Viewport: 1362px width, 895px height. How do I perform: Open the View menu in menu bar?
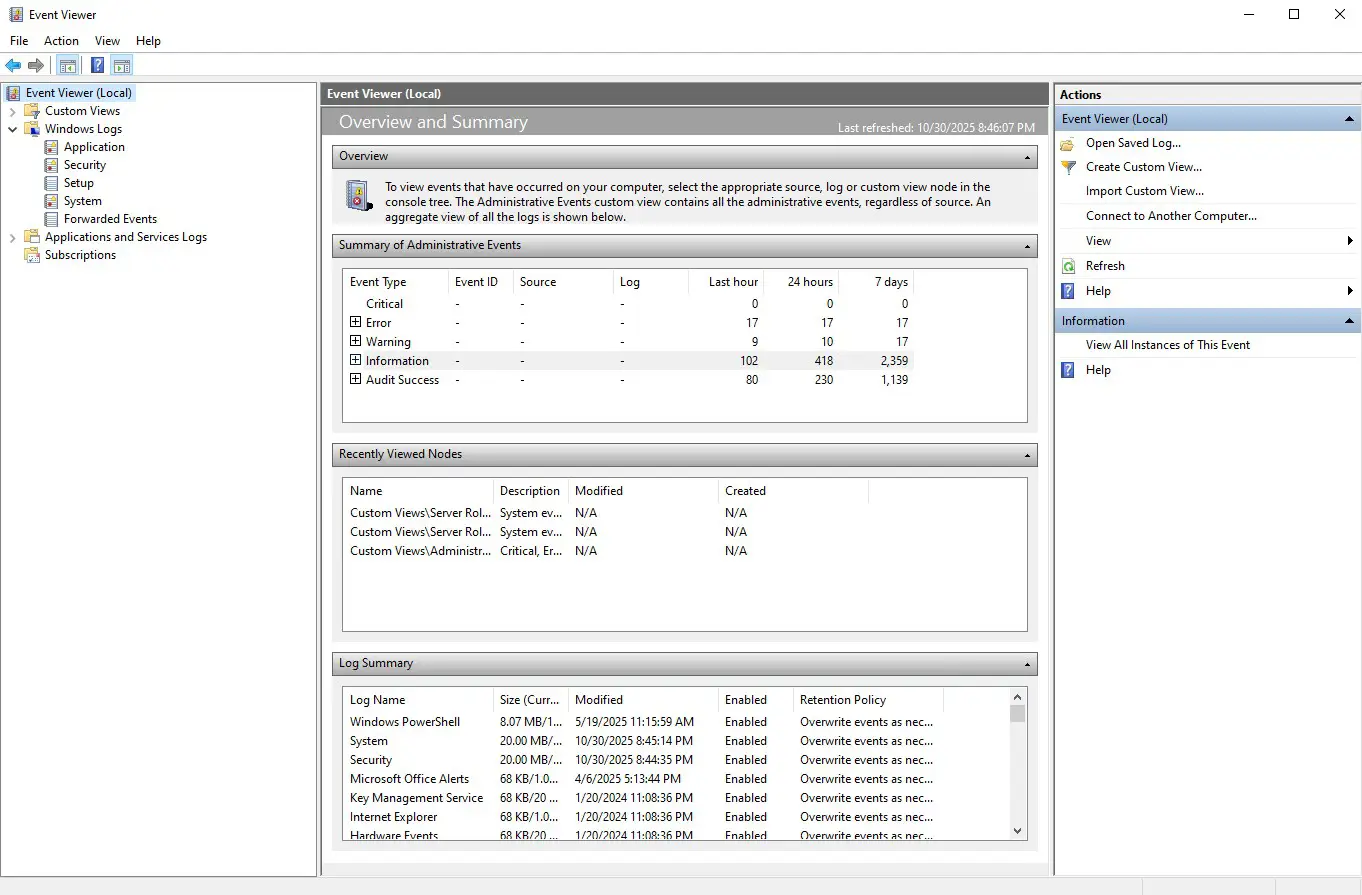(x=107, y=41)
